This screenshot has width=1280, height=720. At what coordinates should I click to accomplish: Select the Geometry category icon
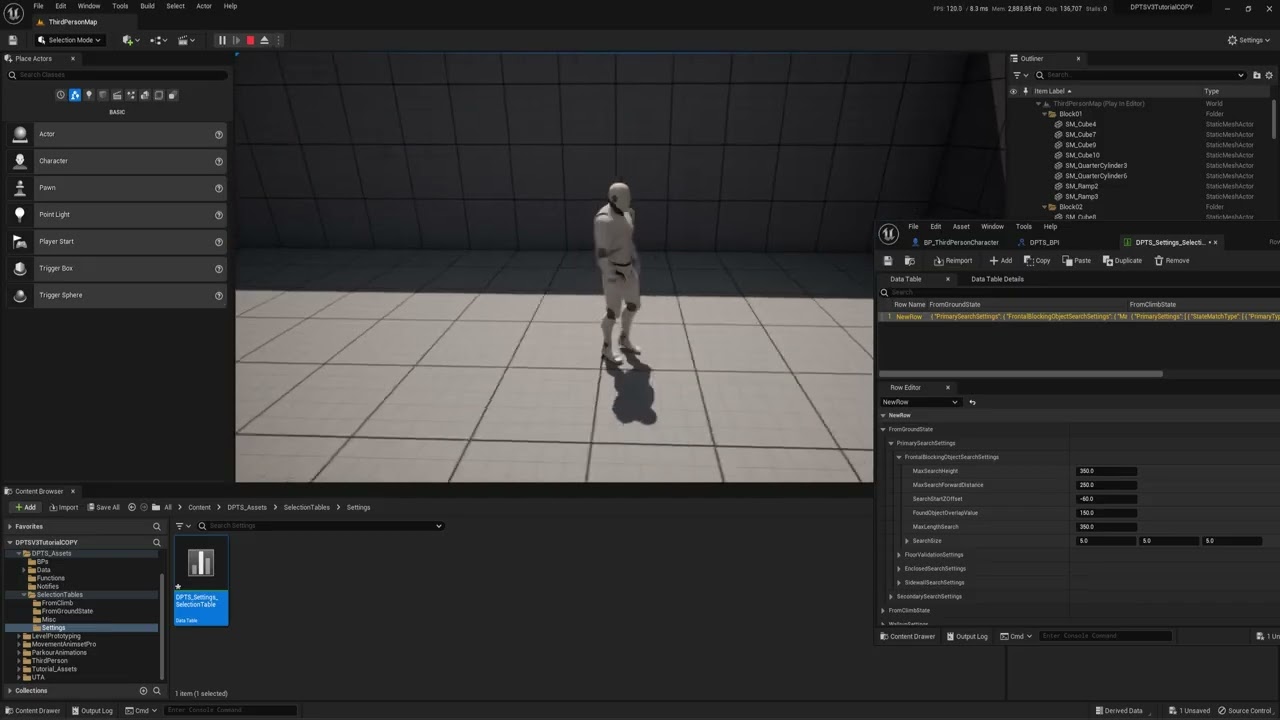point(145,95)
